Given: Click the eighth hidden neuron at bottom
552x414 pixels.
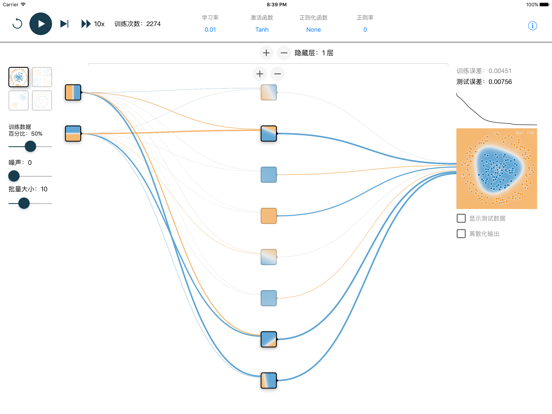Looking at the screenshot, I should point(269,381).
